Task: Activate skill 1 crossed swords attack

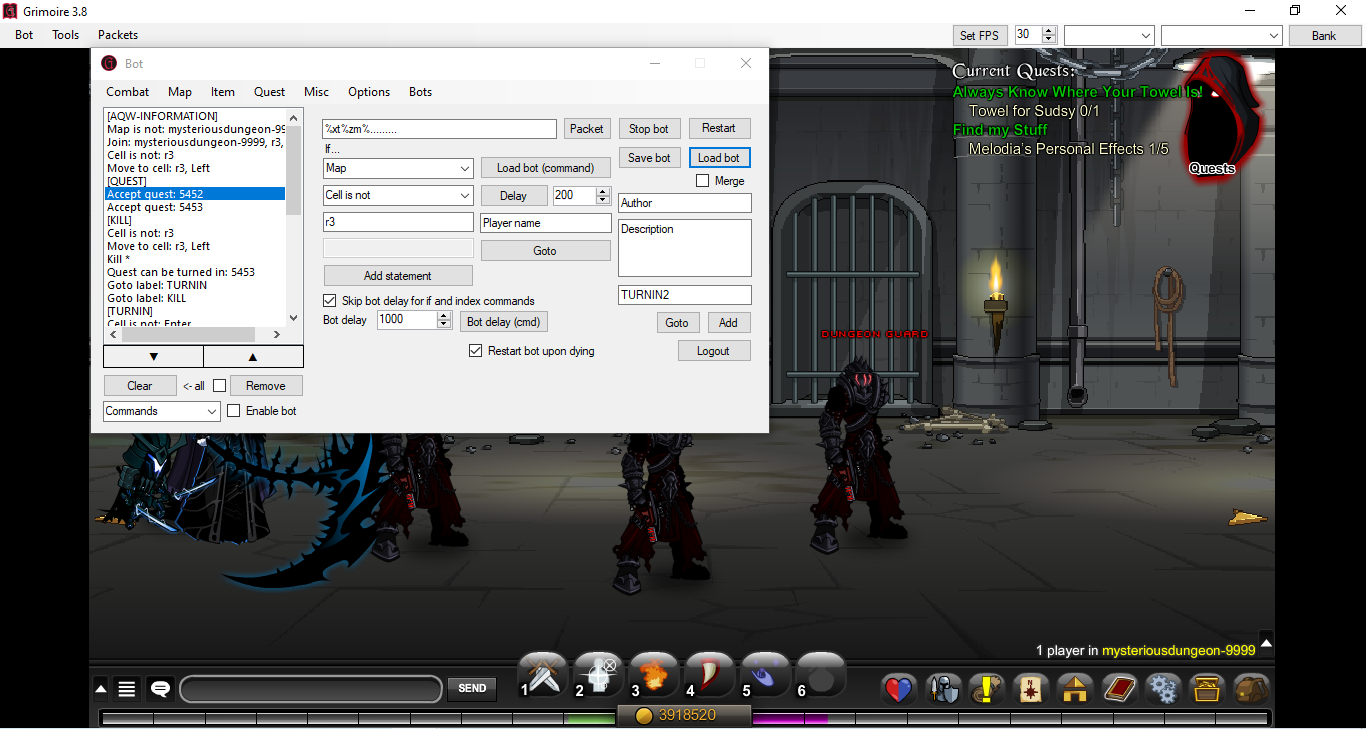Action: (x=541, y=674)
